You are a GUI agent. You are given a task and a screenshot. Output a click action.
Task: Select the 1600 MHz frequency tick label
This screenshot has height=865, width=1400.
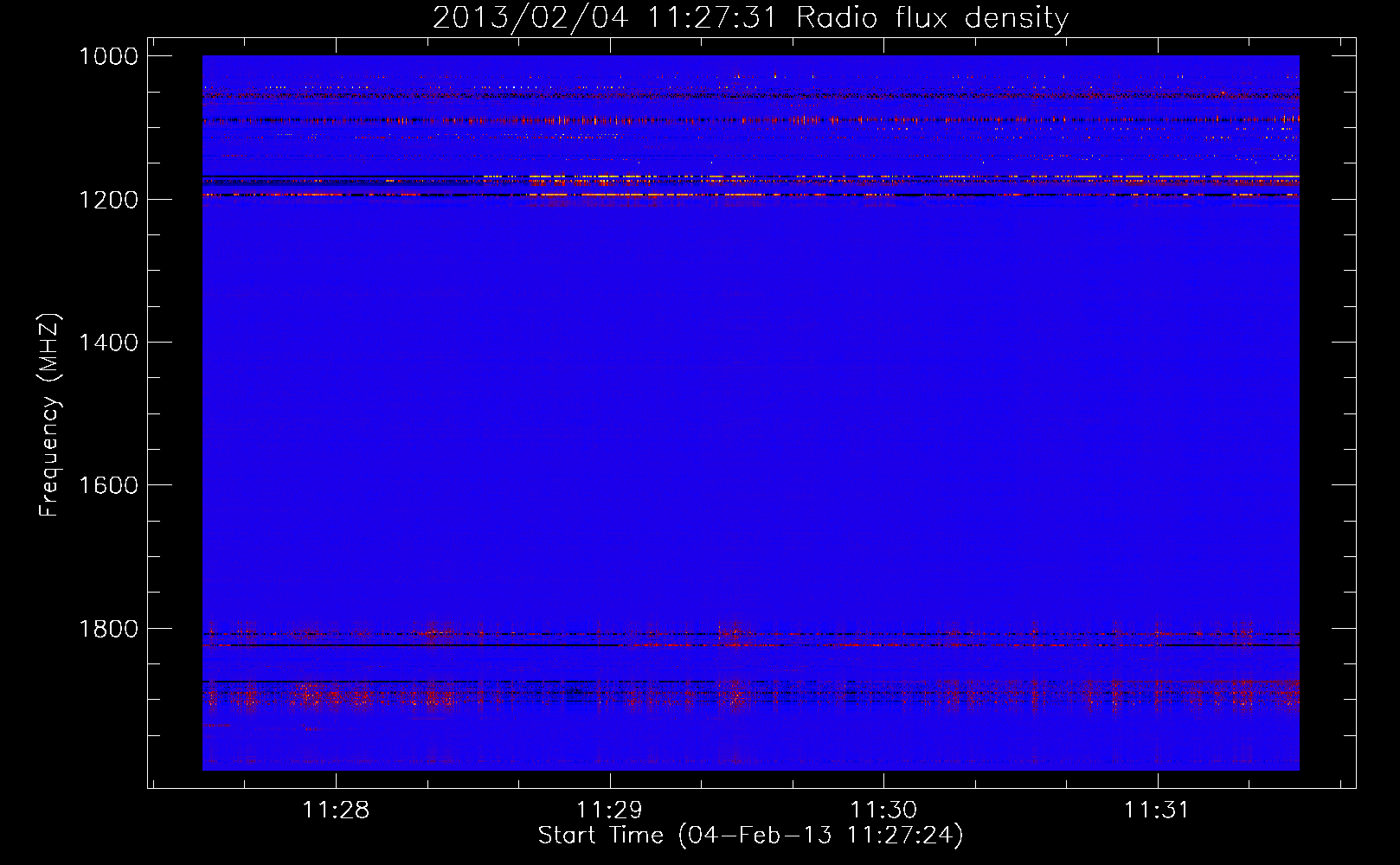(x=108, y=485)
